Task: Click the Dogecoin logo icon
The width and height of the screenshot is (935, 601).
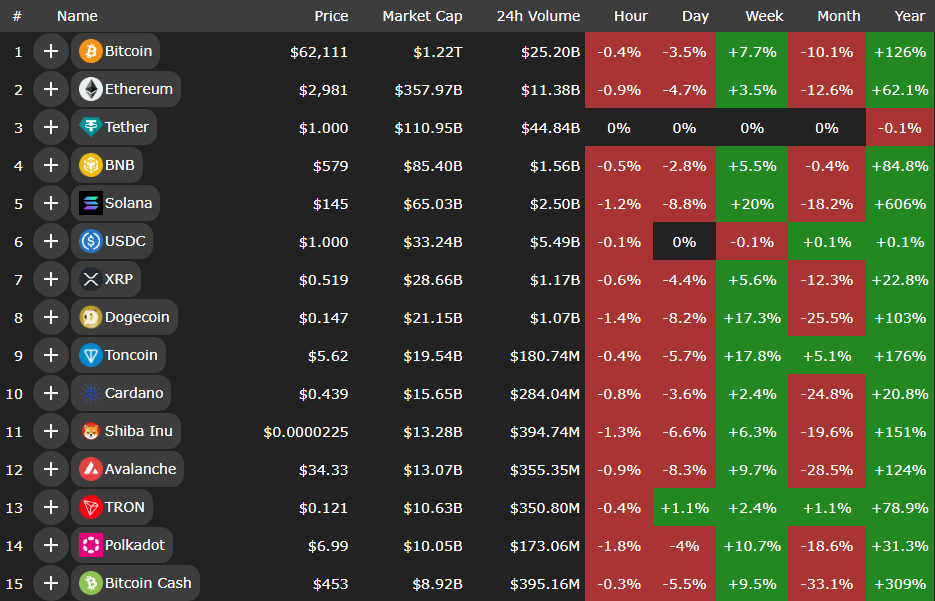Action: tap(90, 317)
